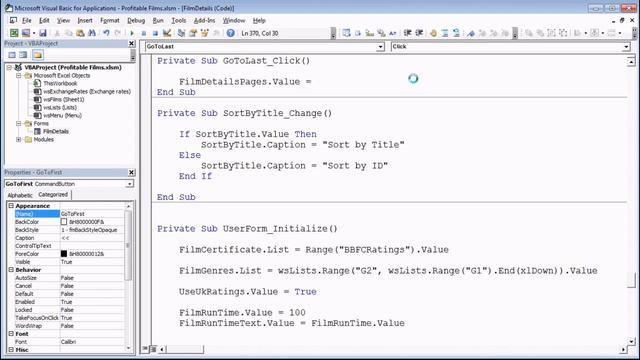This screenshot has height=360, width=640.
Task: Select wsFilms (Sheet1) in project tree
Action: click(x=64, y=99)
